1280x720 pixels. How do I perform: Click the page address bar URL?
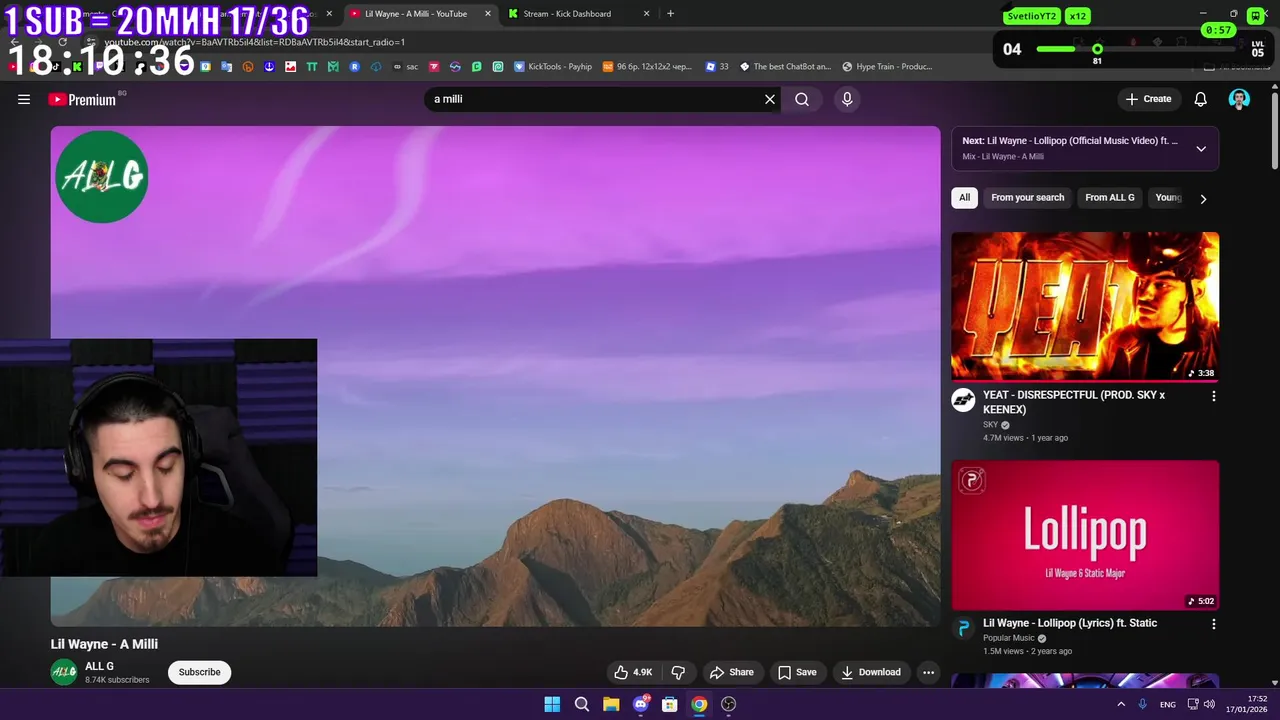pos(255,42)
